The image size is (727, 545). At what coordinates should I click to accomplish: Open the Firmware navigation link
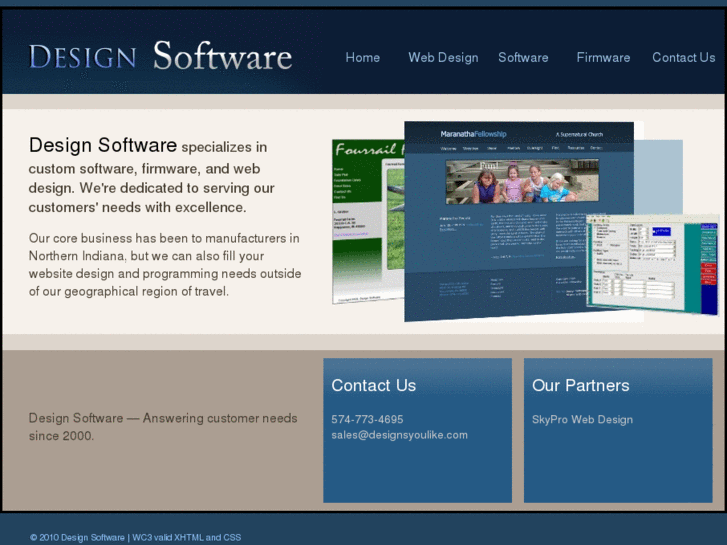[603, 58]
